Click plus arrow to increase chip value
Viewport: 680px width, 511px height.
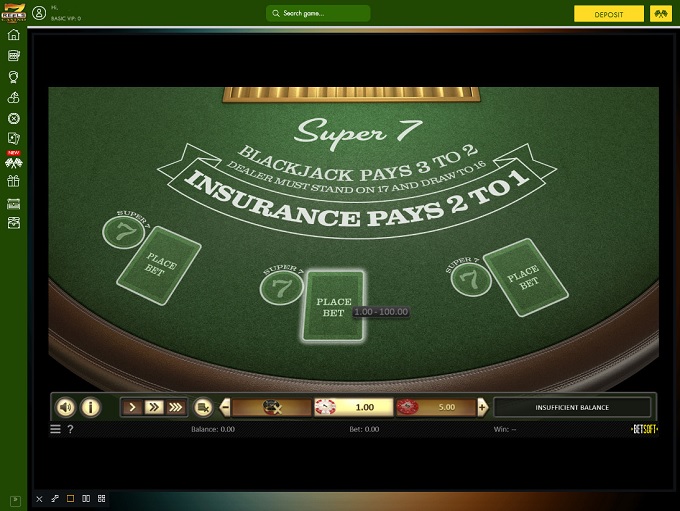pyautogui.click(x=483, y=407)
